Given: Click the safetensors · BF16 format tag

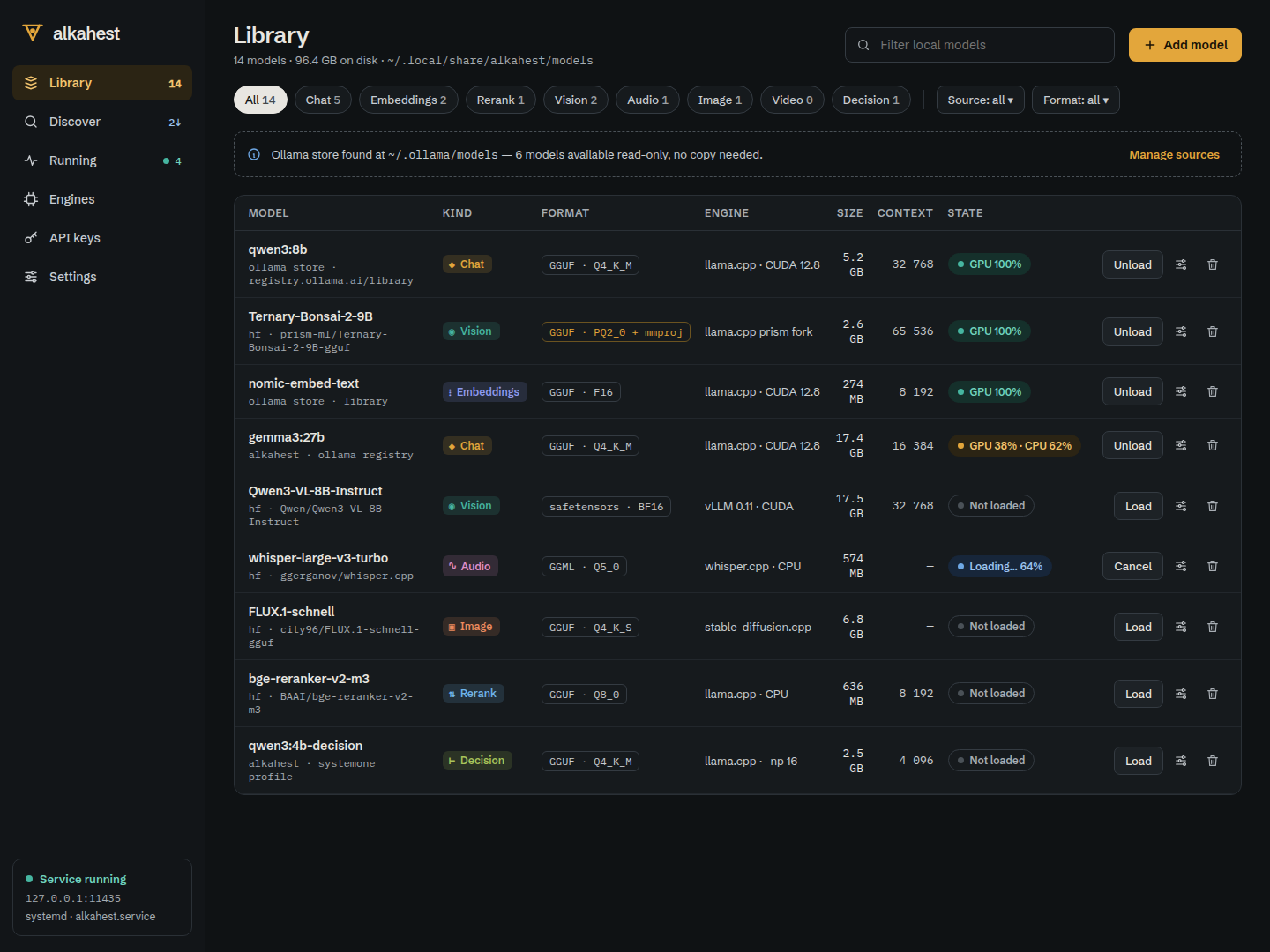Looking at the screenshot, I should (x=606, y=507).
